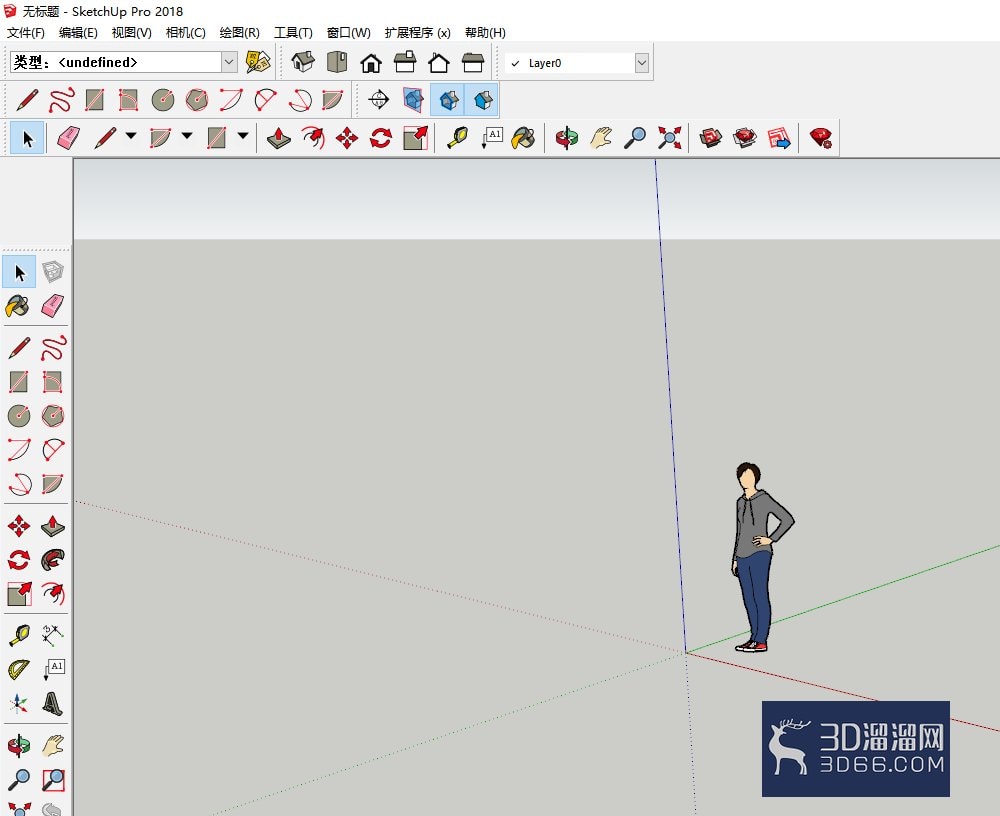Select the Follow Me tool in the left panel
1000x816 pixels.
tap(53, 560)
